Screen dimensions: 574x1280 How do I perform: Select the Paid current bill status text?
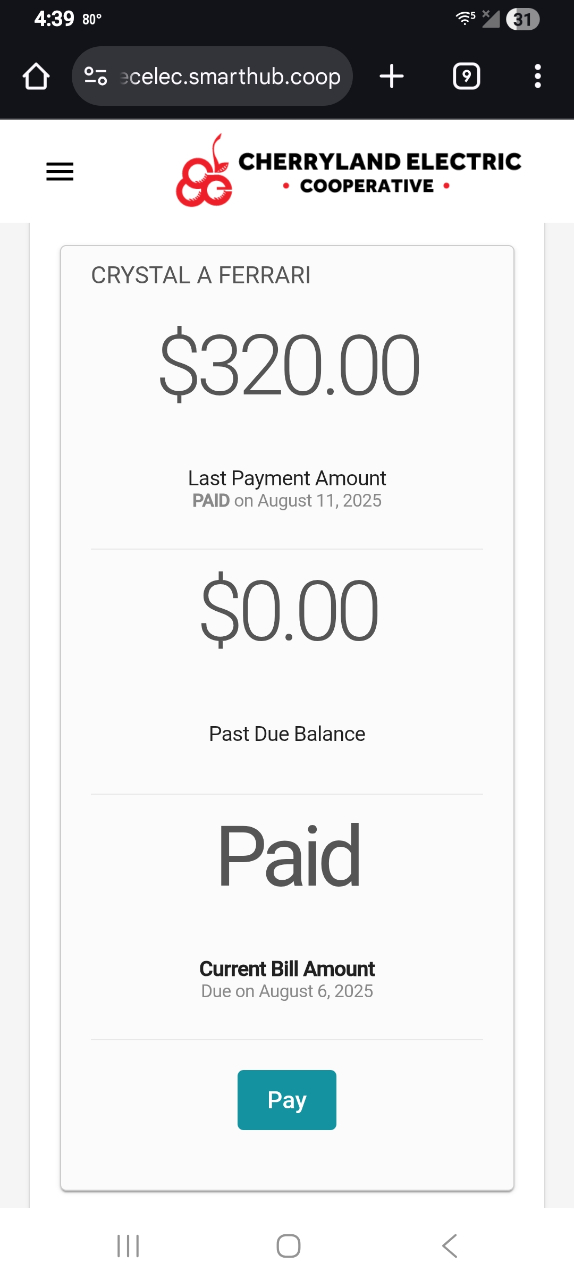[x=289, y=857]
